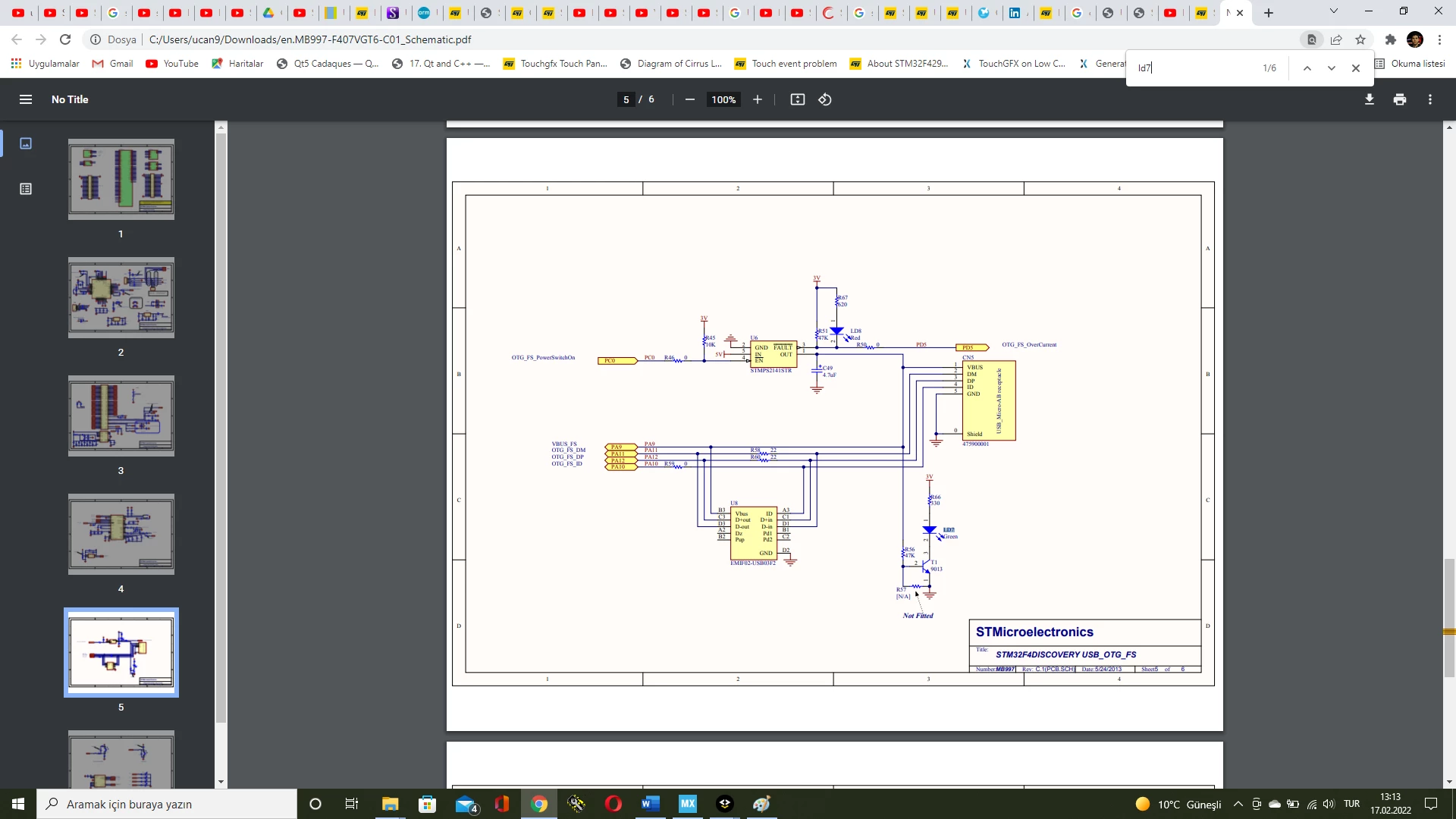This screenshot has width=1456, height=819.
Task: Click the page 3 thumbnail
Action: click(x=121, y=416)
